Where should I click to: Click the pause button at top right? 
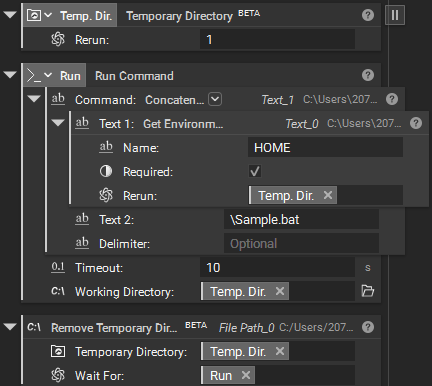click(x=395, y=15)
